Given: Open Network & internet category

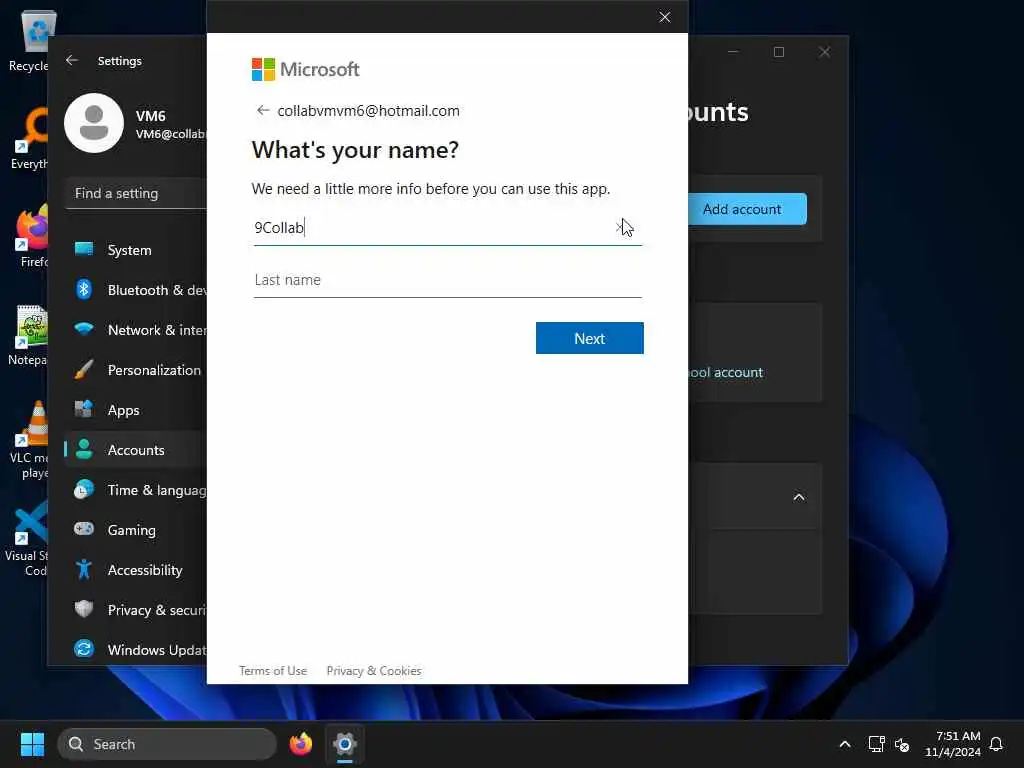Looking at the screenshot, I should [x=136, y=330].
